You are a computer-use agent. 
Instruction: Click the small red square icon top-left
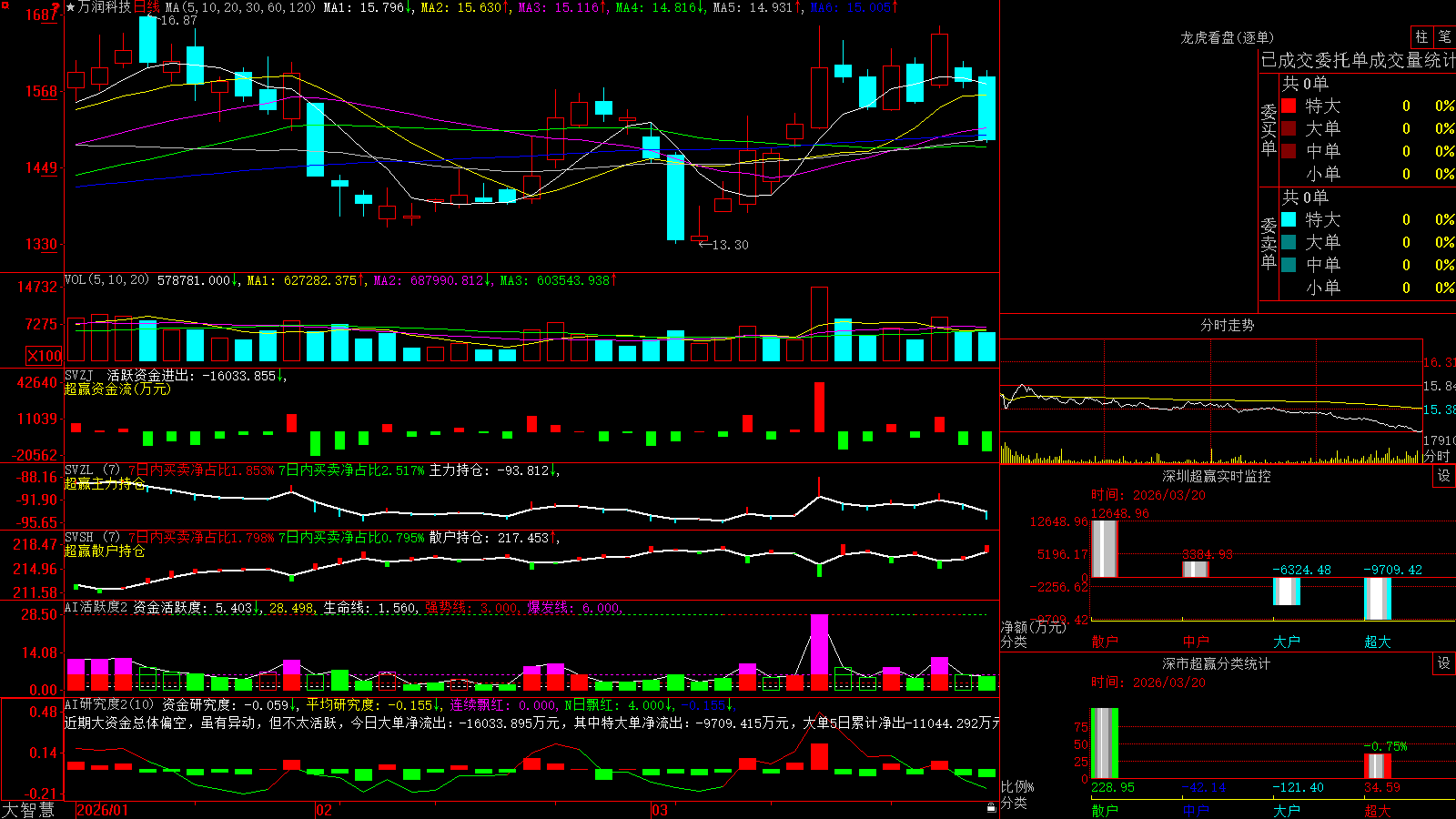click(x=5, y=5)
